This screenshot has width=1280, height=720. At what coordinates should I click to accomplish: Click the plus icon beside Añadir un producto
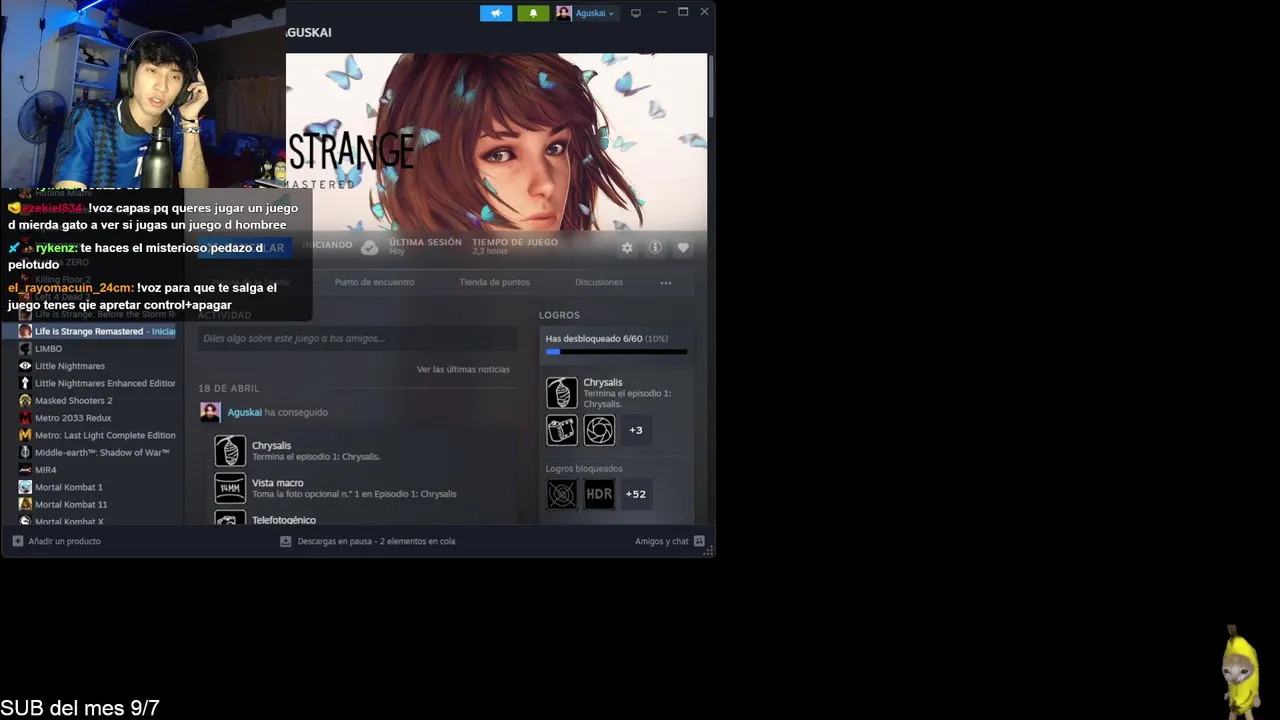point(18,541)
